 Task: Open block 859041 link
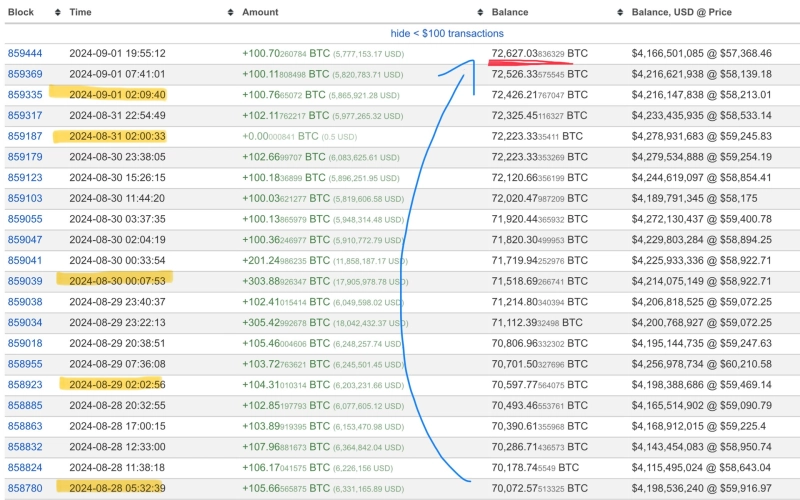tap(24, 260)
